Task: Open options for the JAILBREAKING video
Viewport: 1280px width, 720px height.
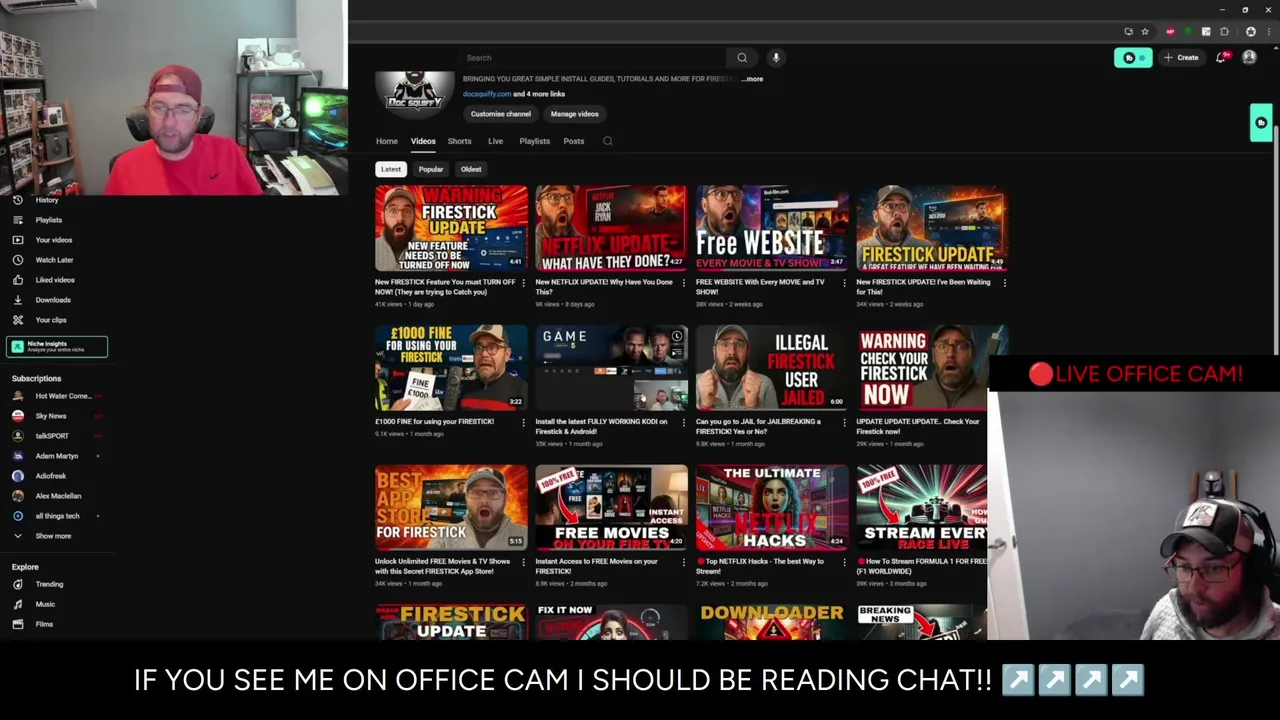Action: [x=844, y=422]
